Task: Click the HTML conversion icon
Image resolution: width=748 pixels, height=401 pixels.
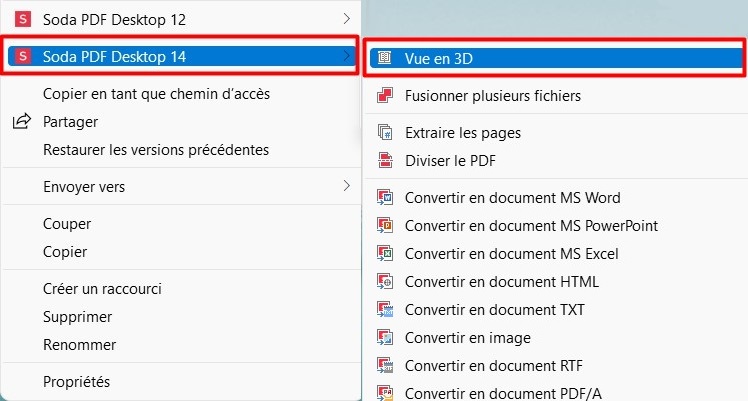Action: pyautogui.click(x=384, y=281)
